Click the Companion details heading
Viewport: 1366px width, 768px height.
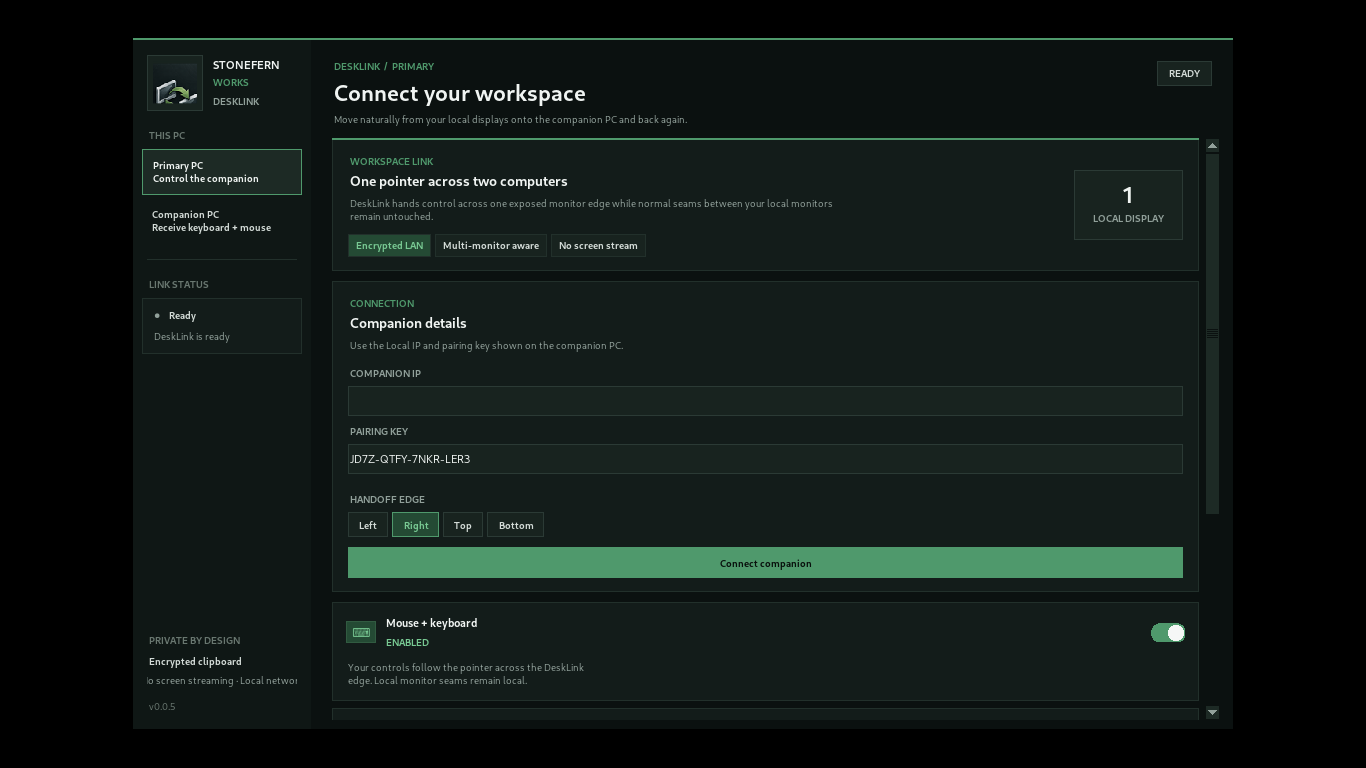(408, 324)
